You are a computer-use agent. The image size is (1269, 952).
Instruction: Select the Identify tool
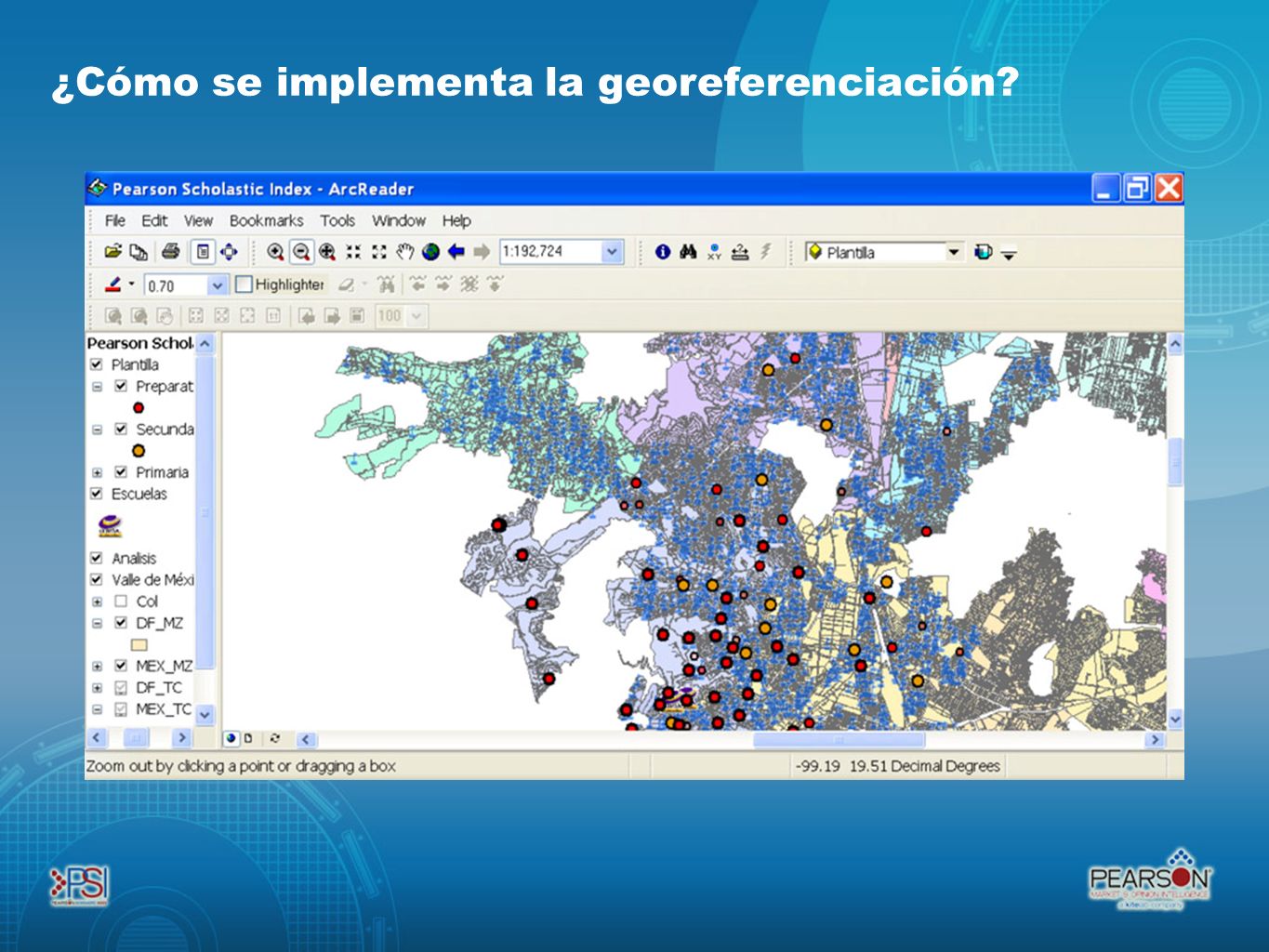point(662,251)
